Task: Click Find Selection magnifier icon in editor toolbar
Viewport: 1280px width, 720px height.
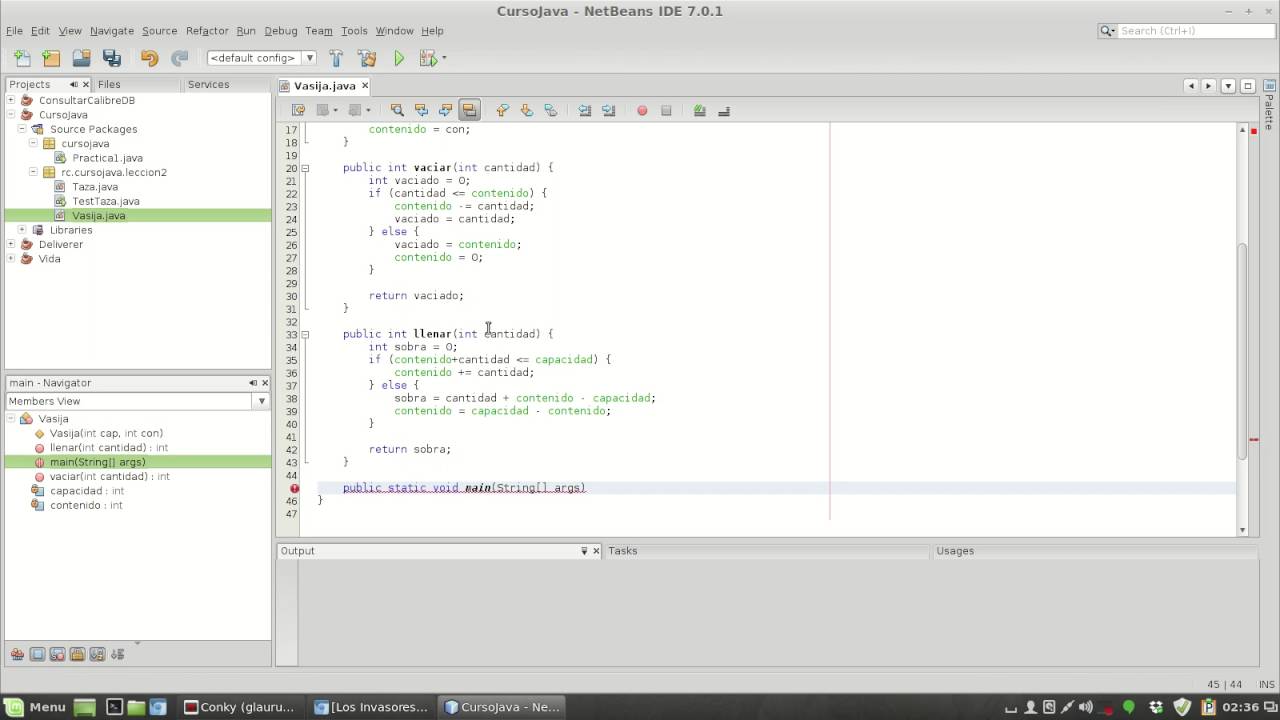Action: (x=397, y=110)
